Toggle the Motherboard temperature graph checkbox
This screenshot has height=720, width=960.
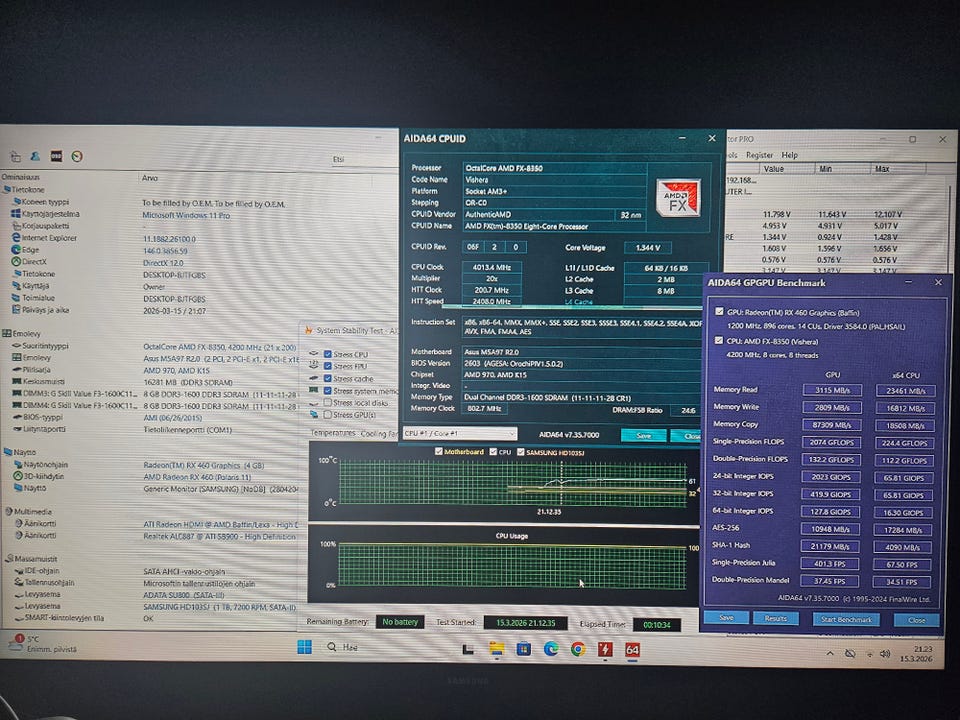(438, 452)
